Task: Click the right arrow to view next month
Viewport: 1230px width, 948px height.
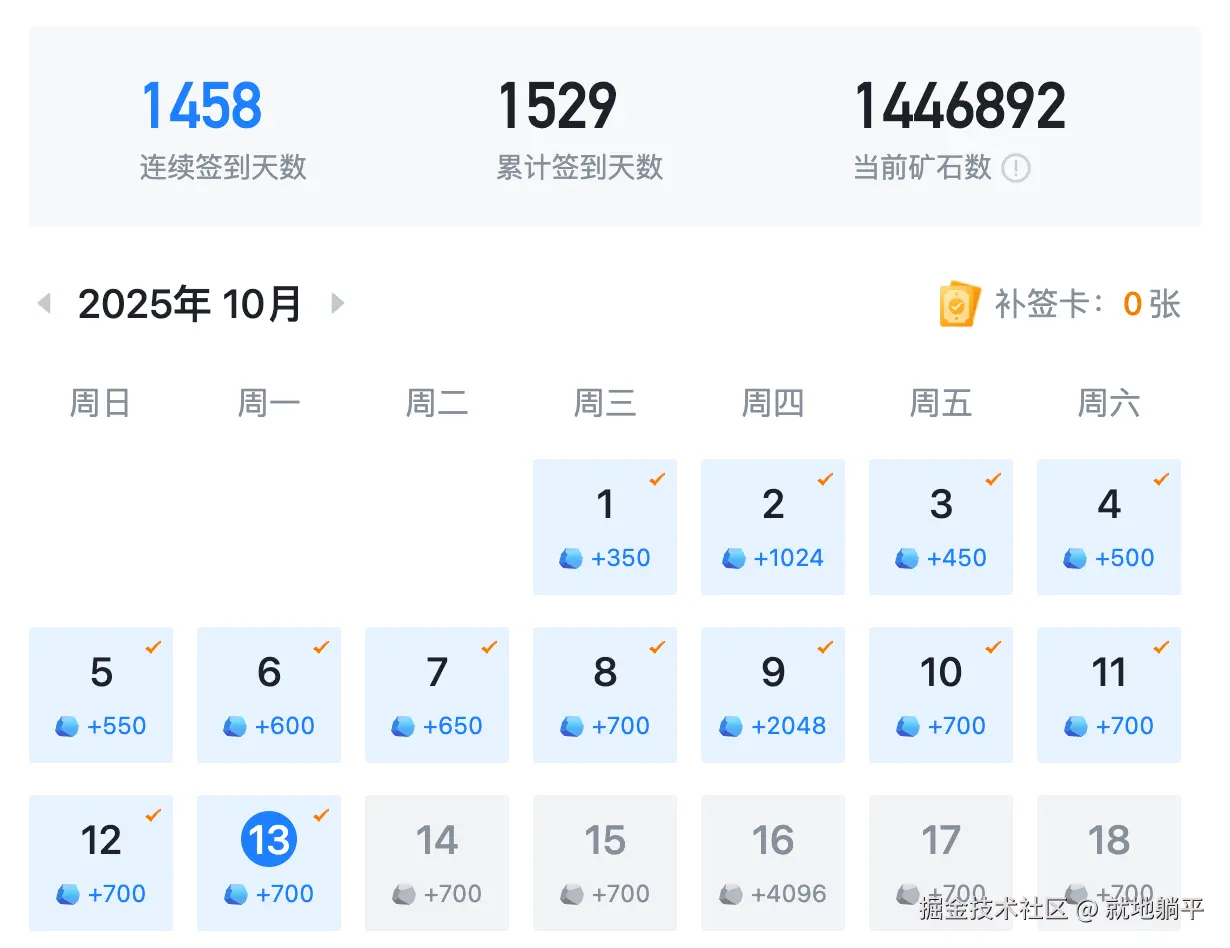Action: point(338,303)
